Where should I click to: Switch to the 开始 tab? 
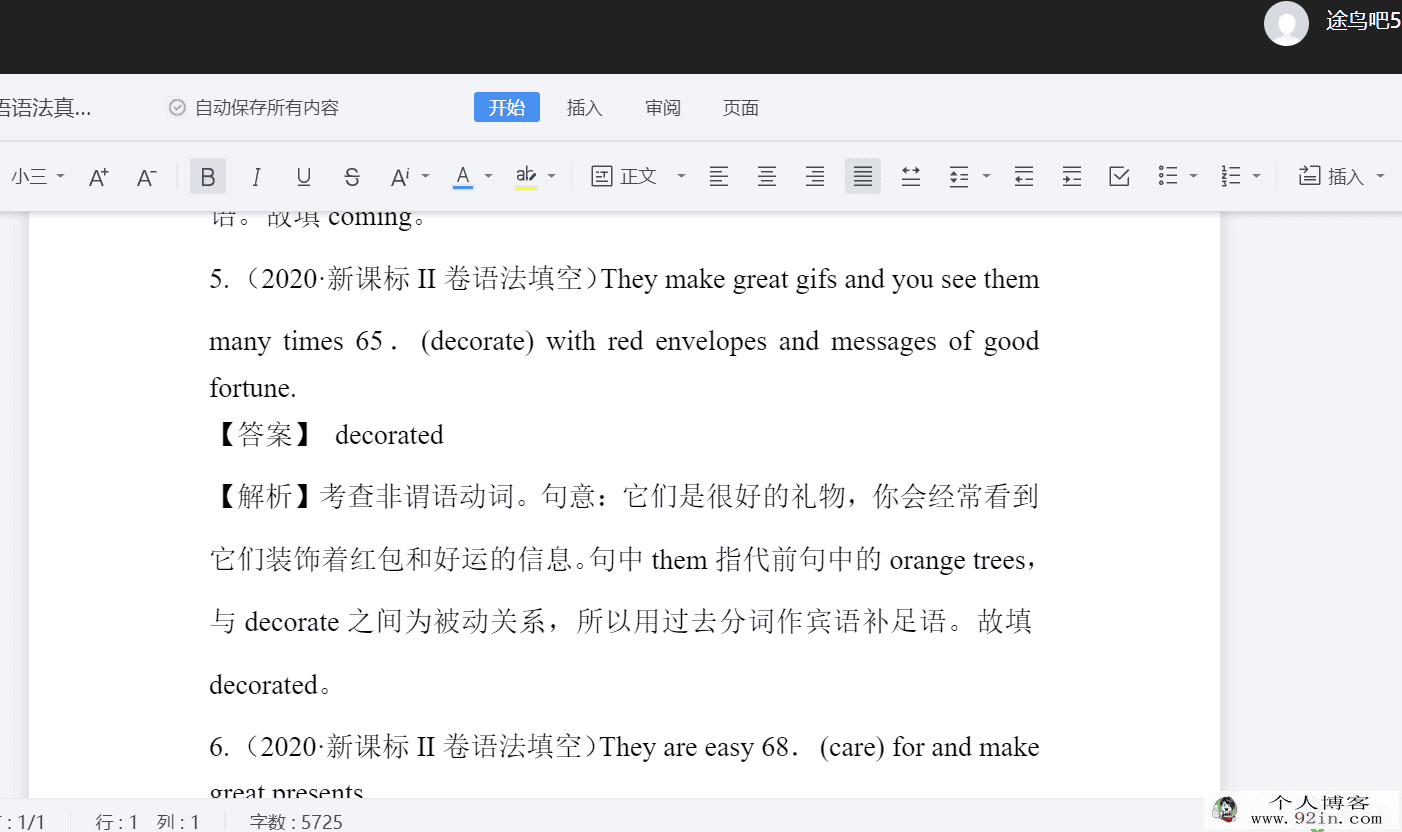[507, 107]
